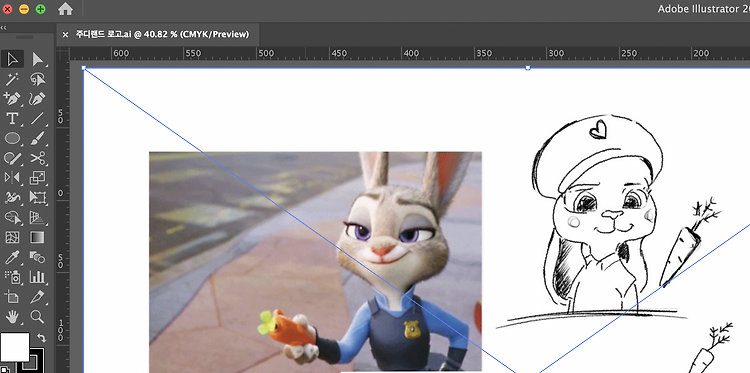Go to Illustrator Home screen icon
The height and width of the screenshot is (373, 750).
tap(65, 9)
